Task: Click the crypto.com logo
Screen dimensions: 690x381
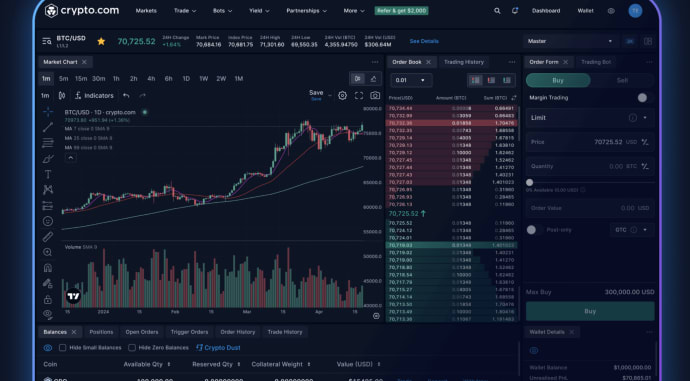Action: 82,11
